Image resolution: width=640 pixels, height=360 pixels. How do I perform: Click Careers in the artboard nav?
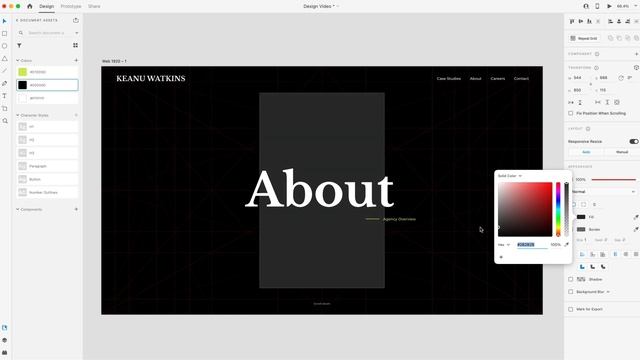tap(498, 78)
